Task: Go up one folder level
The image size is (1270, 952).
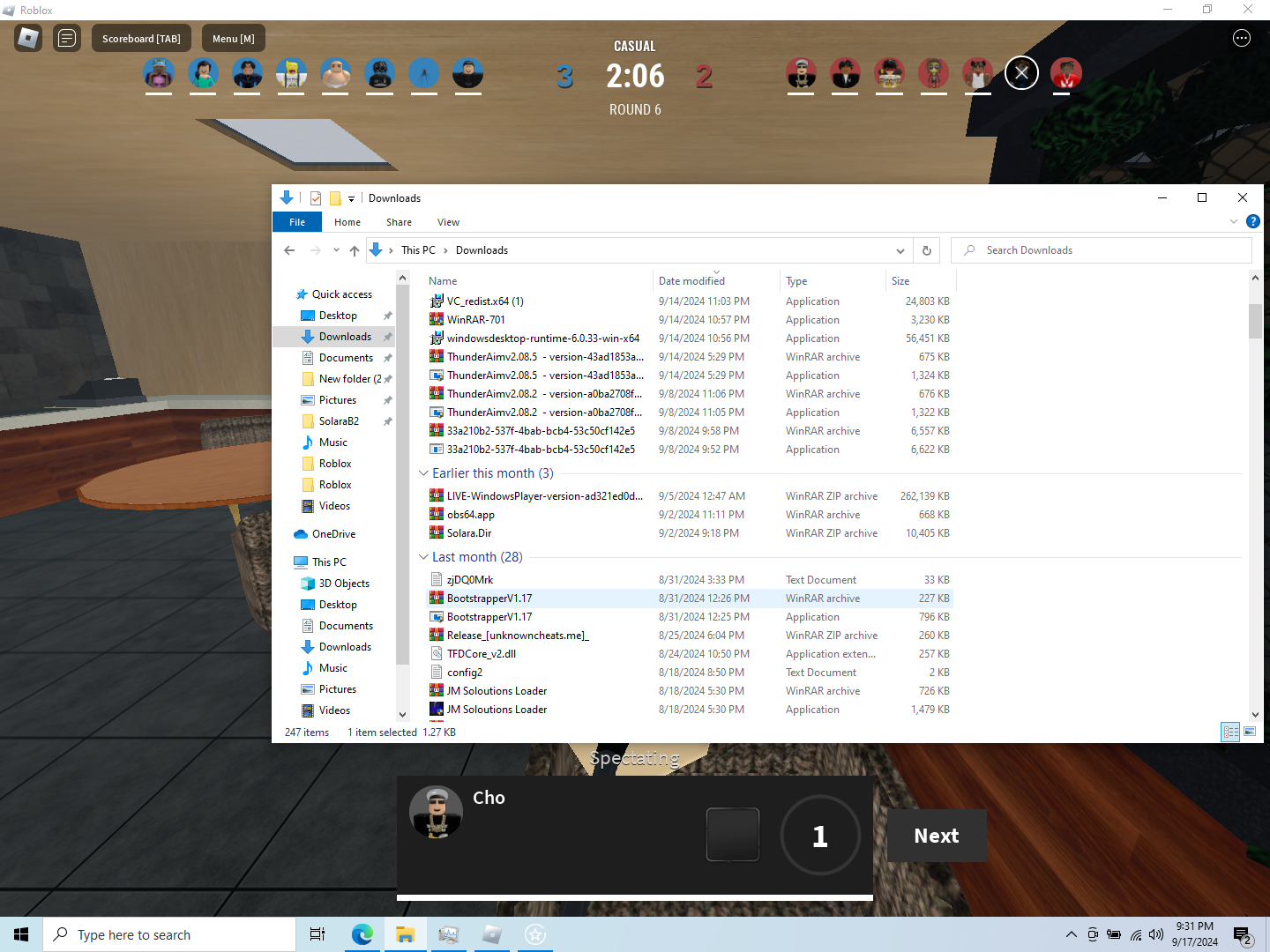Action: click(355, 250)
